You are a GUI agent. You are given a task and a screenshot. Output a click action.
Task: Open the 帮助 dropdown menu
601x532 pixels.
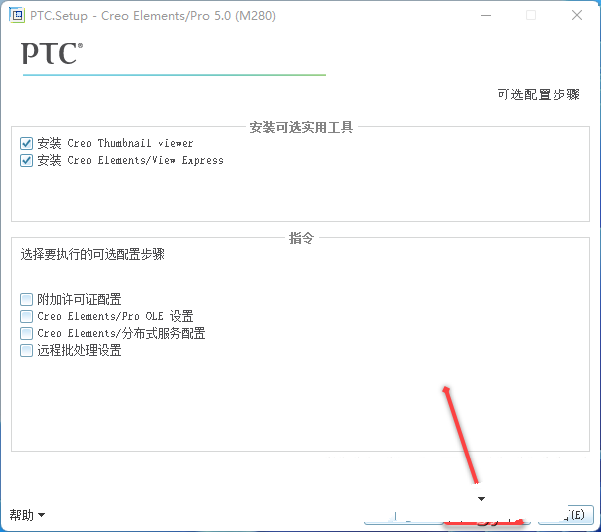(x=27, y=515)
